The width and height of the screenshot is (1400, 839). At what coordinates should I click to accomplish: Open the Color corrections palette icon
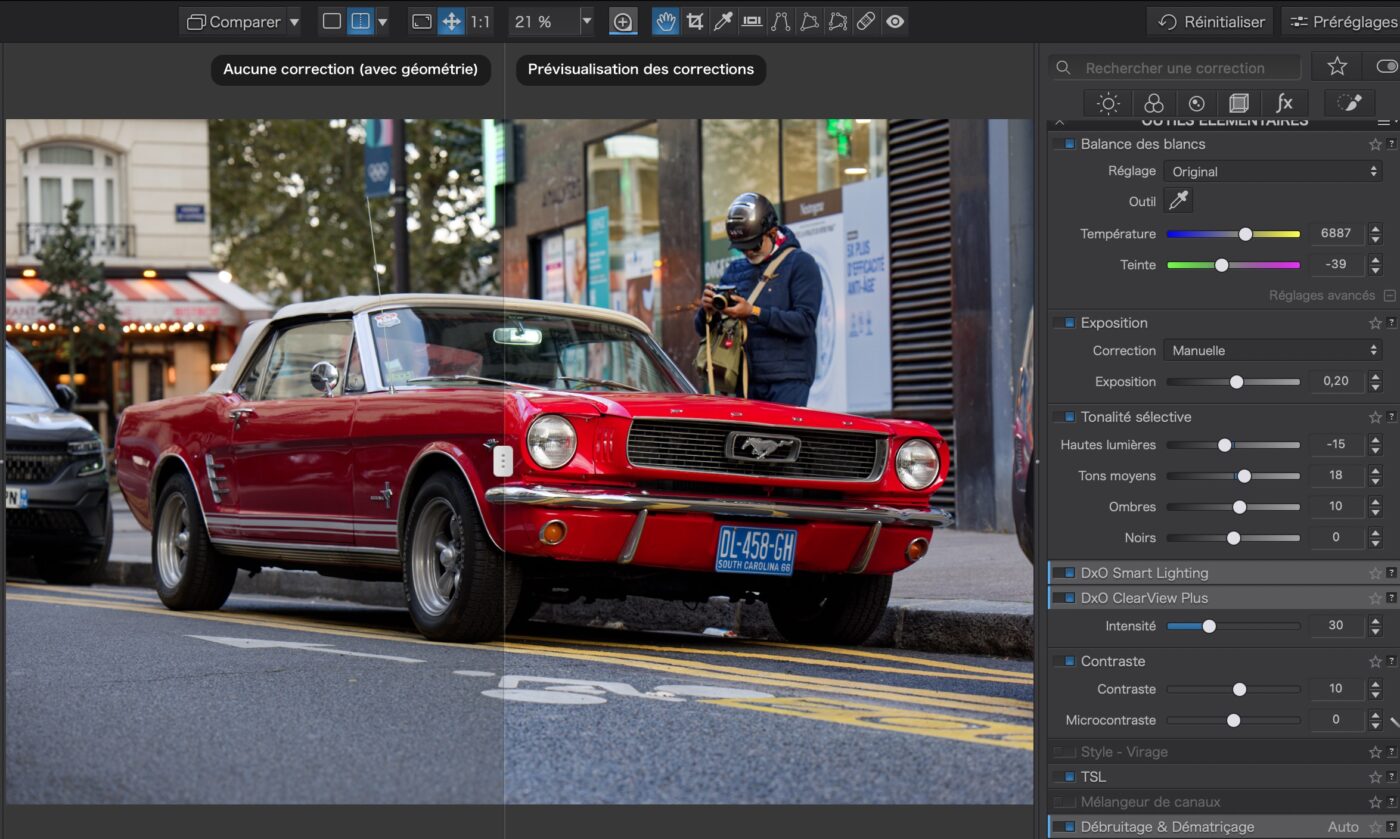click(x=1153, y=103)
